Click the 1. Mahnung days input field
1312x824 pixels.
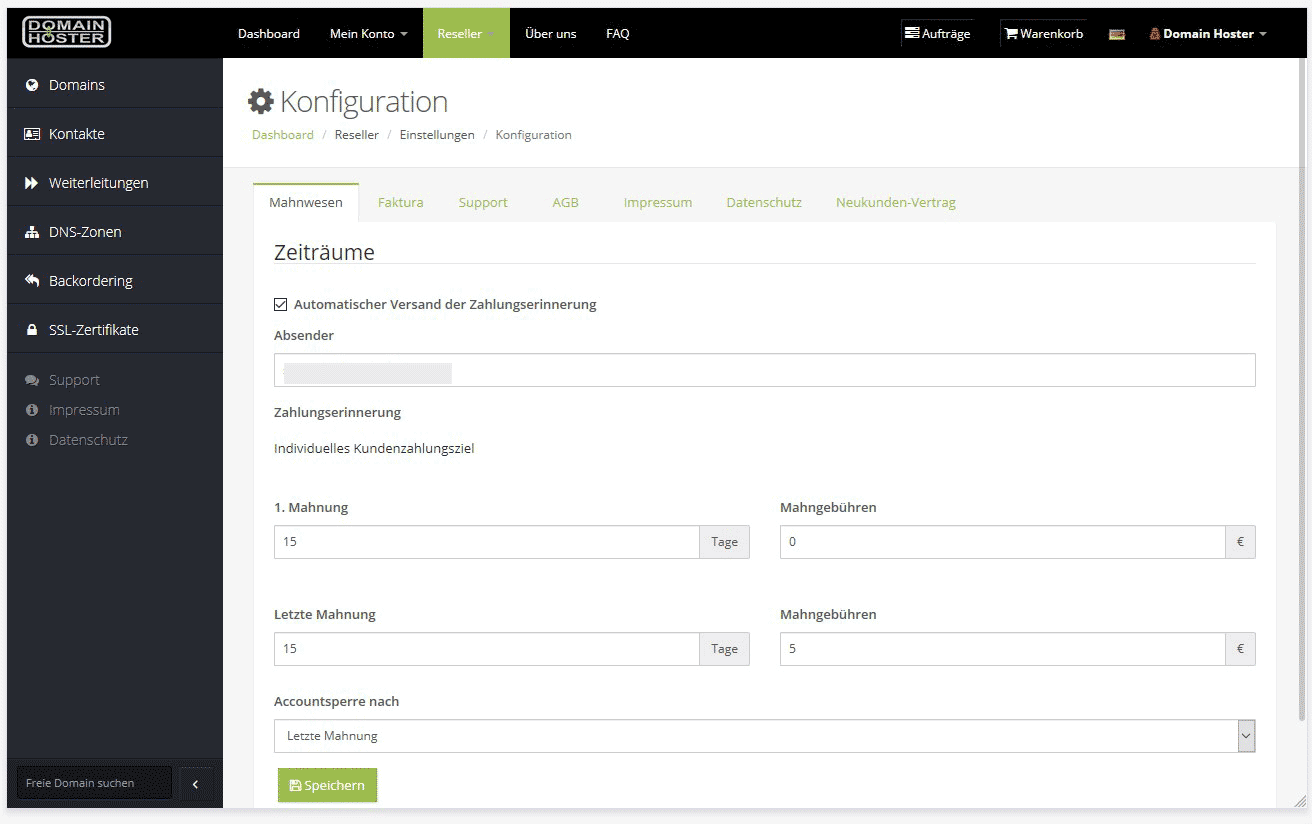point(487,542)
